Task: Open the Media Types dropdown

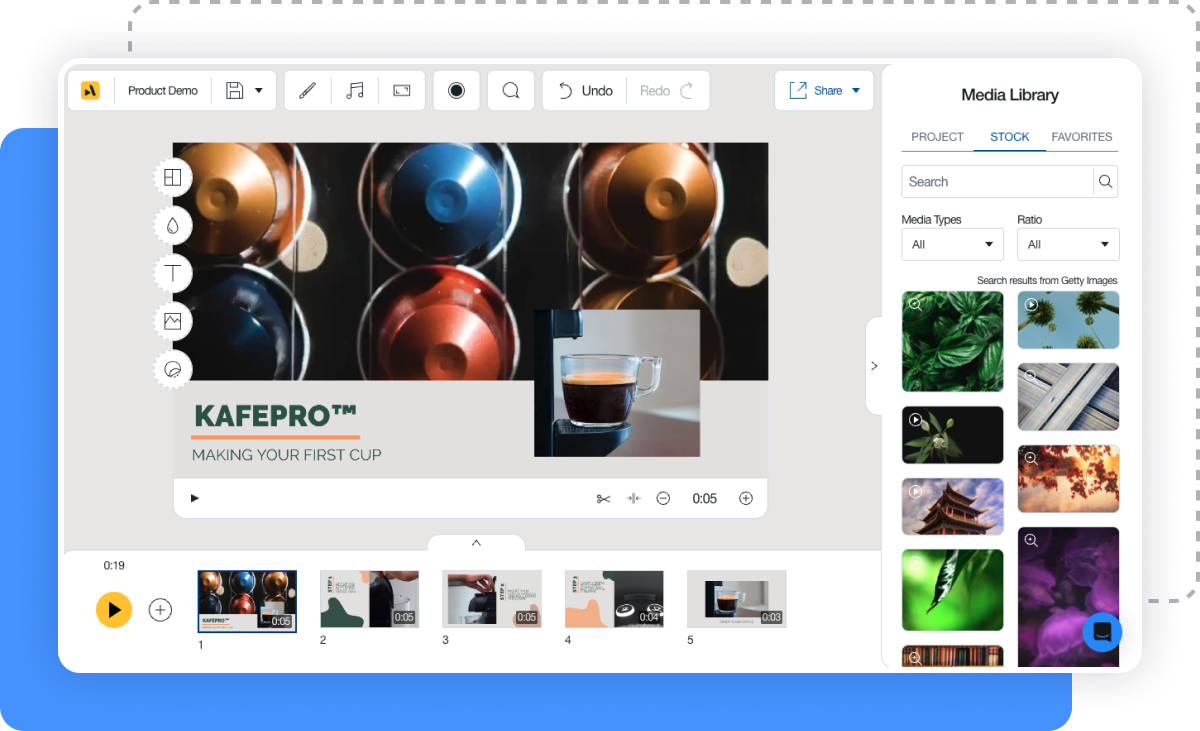Action: point(952,244)
